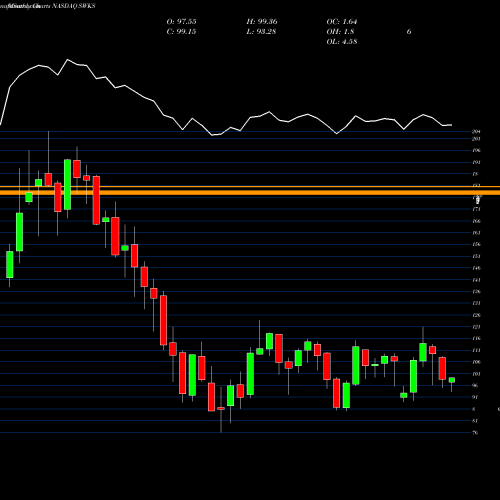Image resolution: width=500 pixels, height=500 pixels.
Task: Click the open value O: 97.55
Action: coord(181,22)
